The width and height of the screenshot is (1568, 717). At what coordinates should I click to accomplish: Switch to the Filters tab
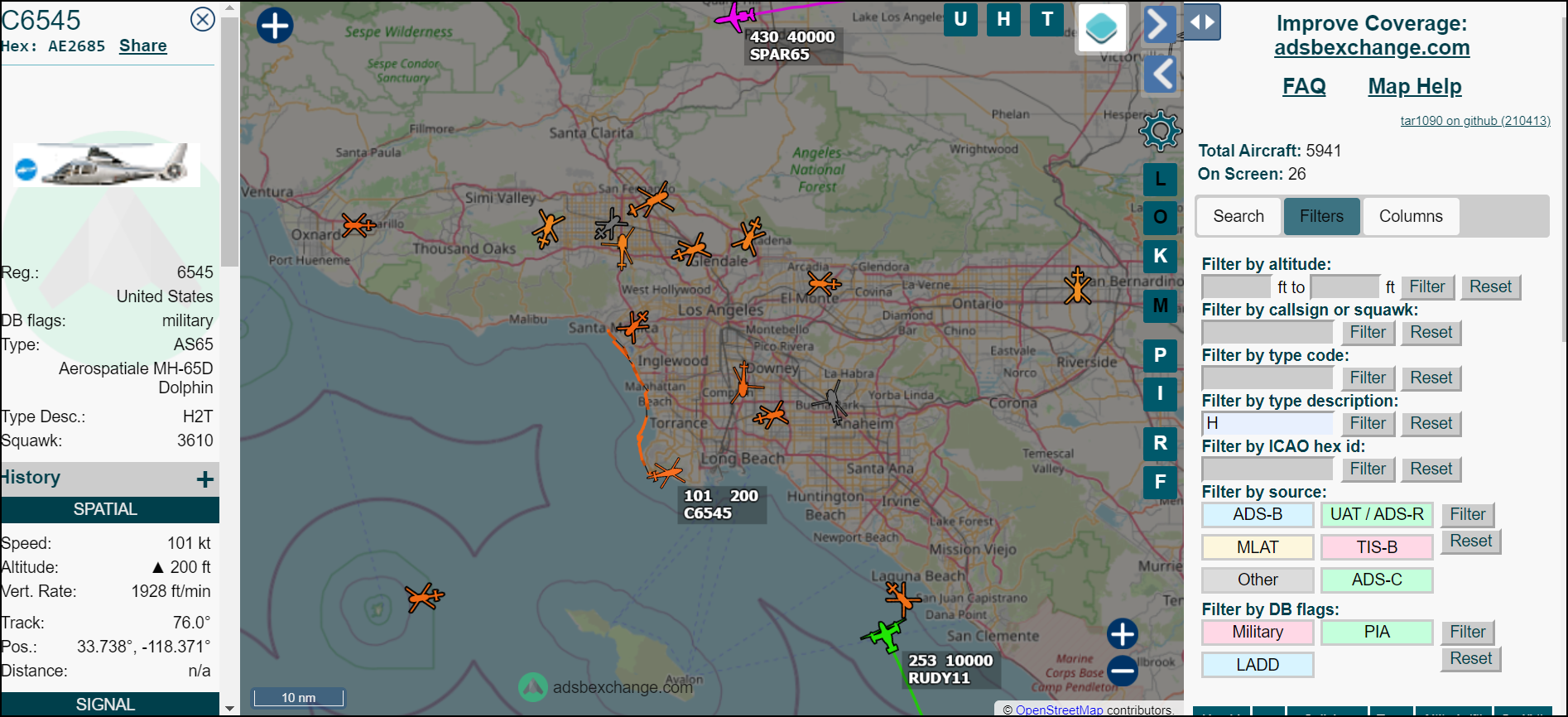click(x=1321, y=216)
